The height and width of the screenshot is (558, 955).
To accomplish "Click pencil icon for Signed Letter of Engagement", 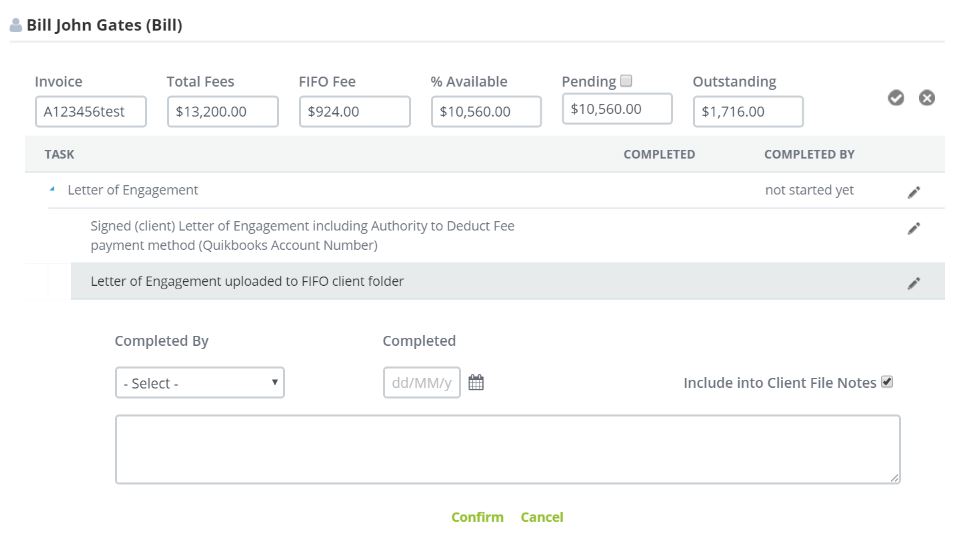I will [913, 229].
